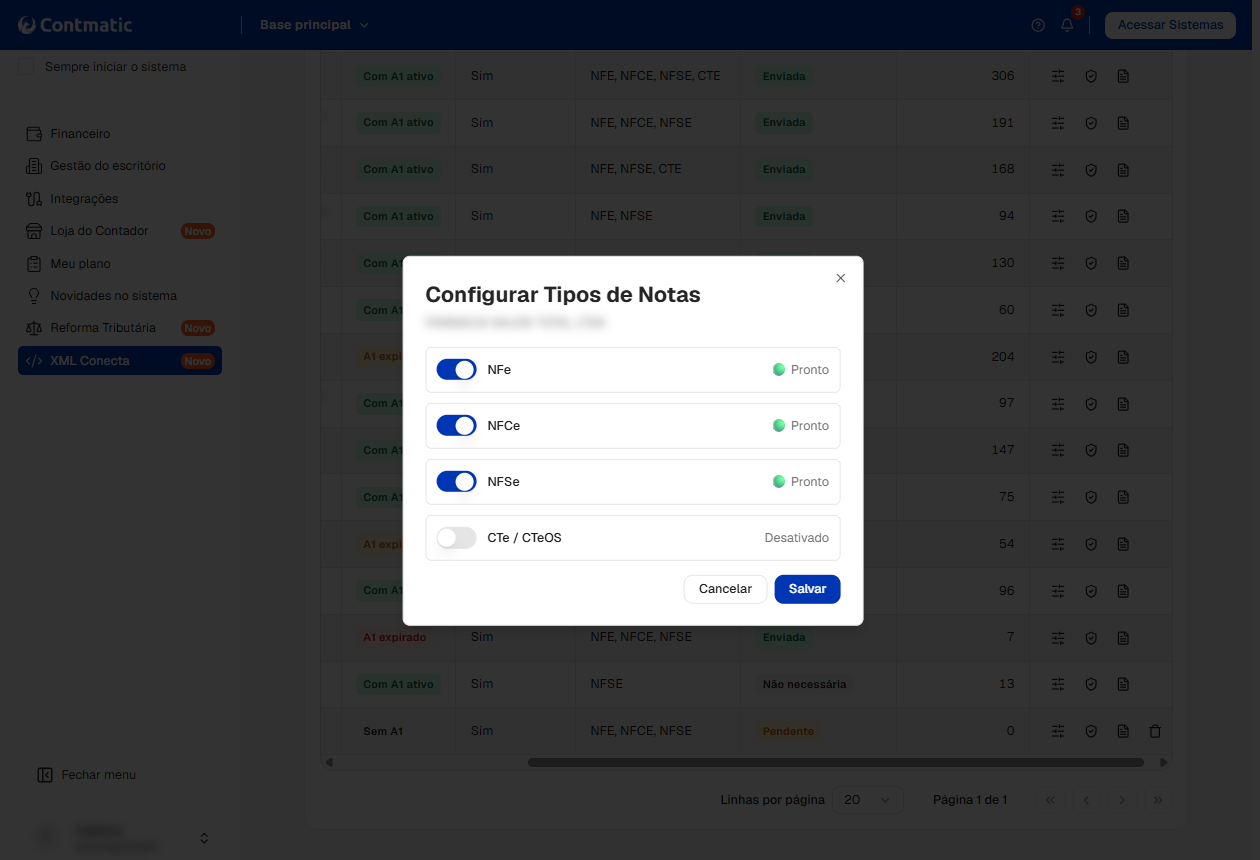
Task: Click shield certificate icon in row 306
Action: pyautogui.click(x=1091, y=76)
